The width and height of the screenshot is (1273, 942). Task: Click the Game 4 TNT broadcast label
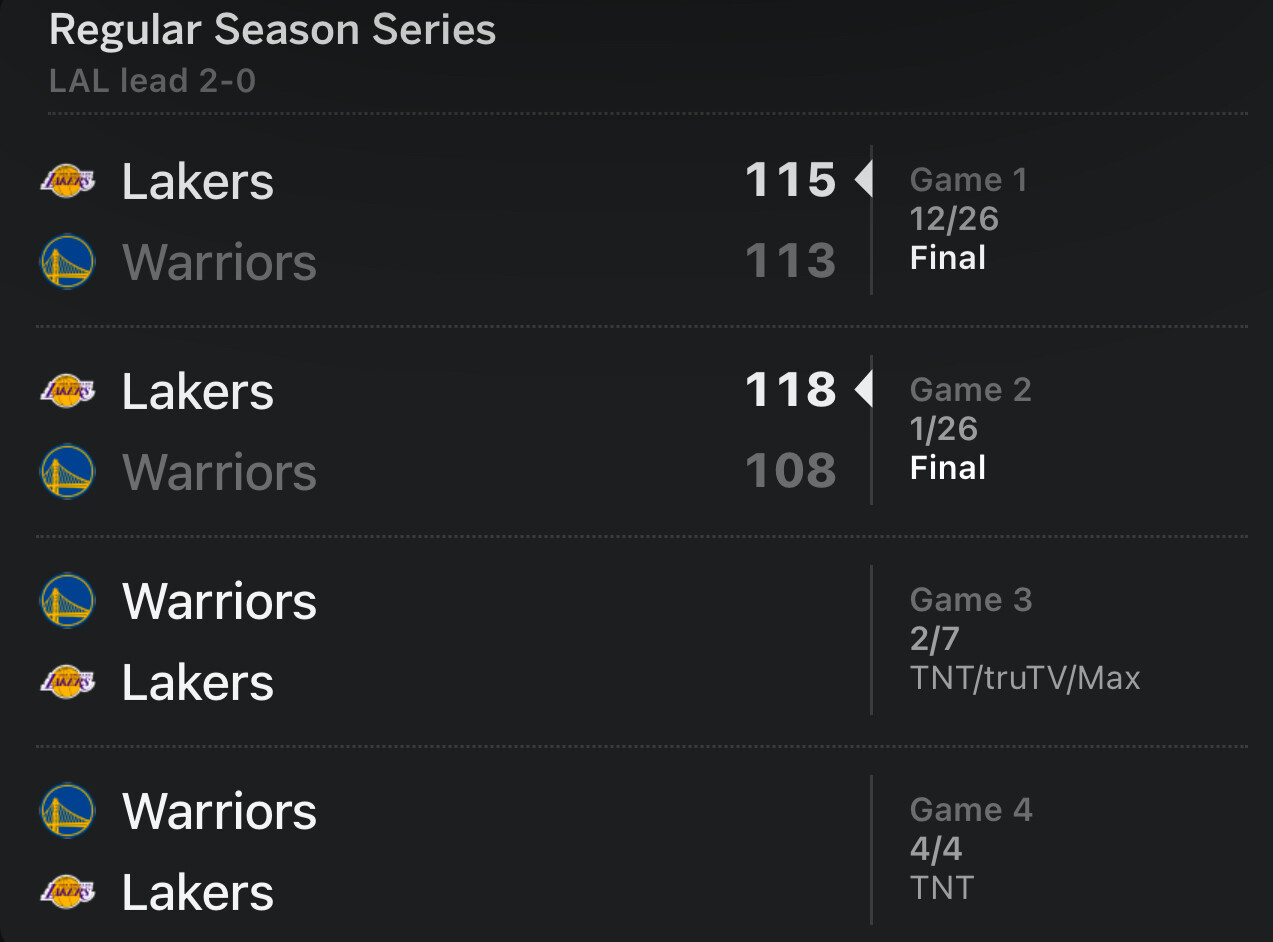click(941, 888)
